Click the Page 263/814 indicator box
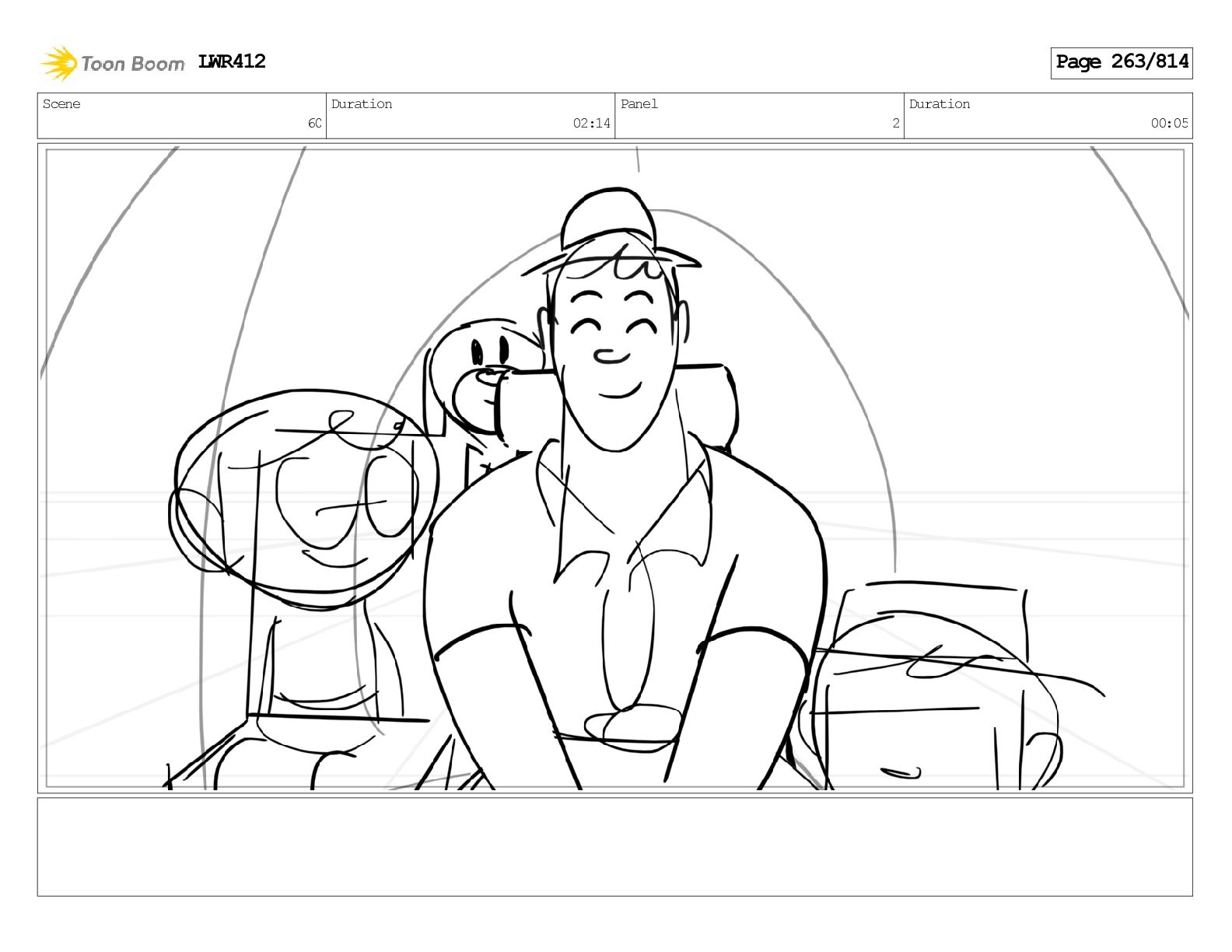Image resolution: width=1232 pixels, height=952 pixels. click(1122, 63)
